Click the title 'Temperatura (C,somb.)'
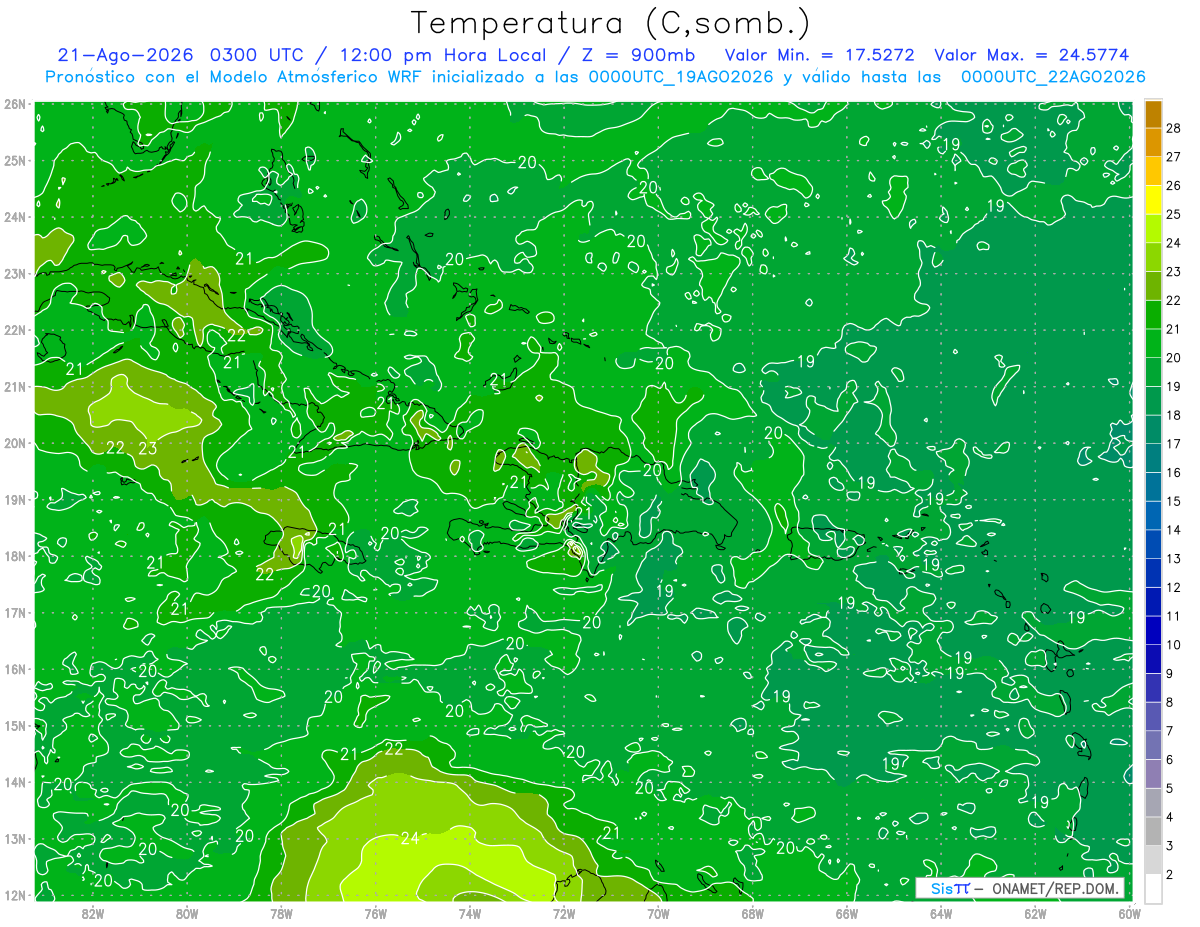 611,23
